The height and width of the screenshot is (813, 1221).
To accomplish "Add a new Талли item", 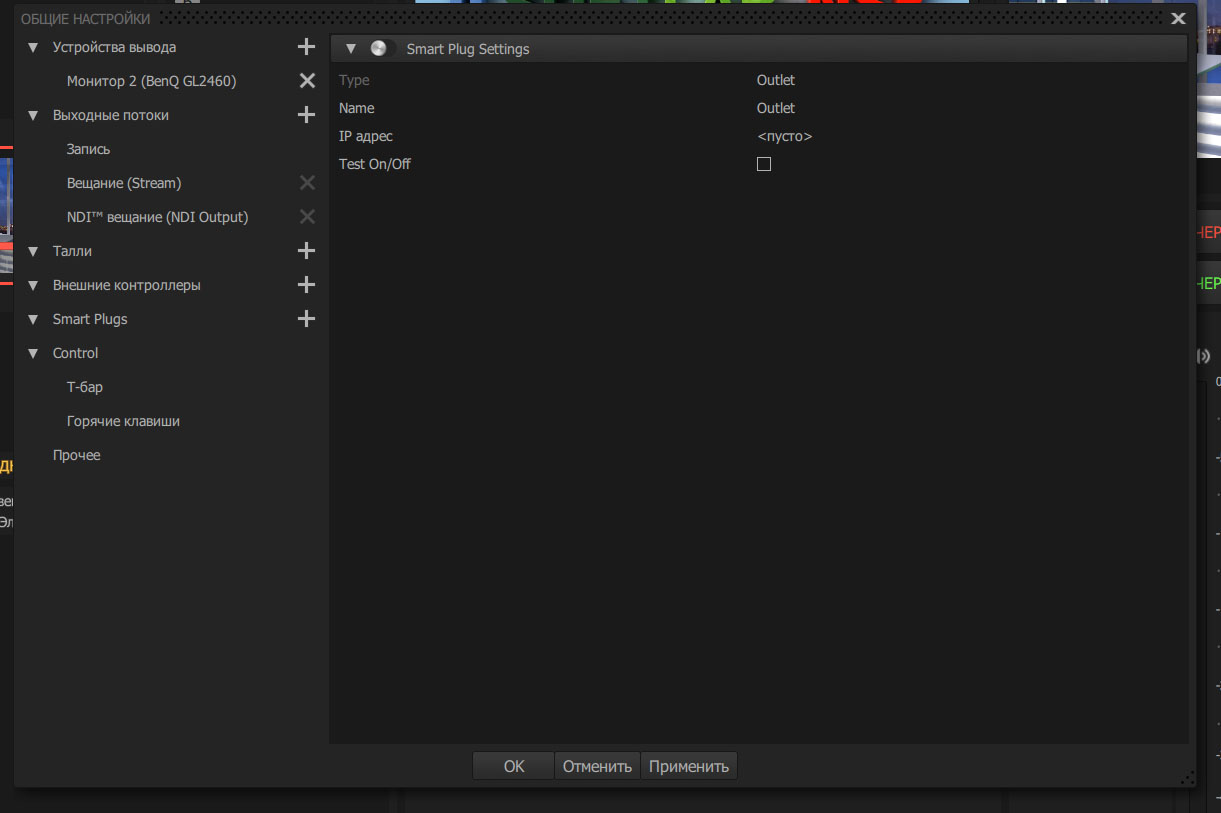I will pyautogui.click(x=307, y=251).
